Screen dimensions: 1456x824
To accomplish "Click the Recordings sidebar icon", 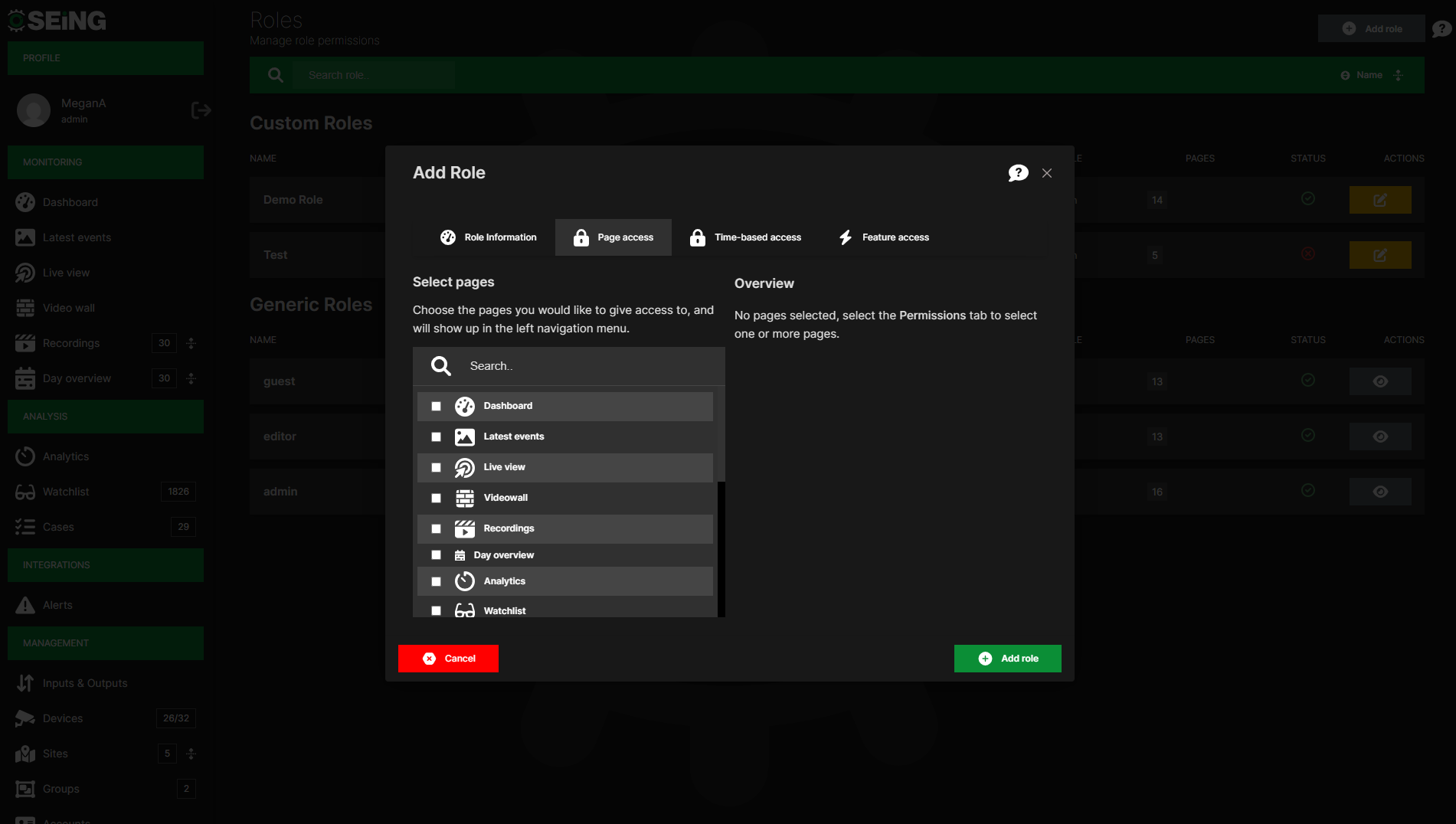I will (25, 343).
